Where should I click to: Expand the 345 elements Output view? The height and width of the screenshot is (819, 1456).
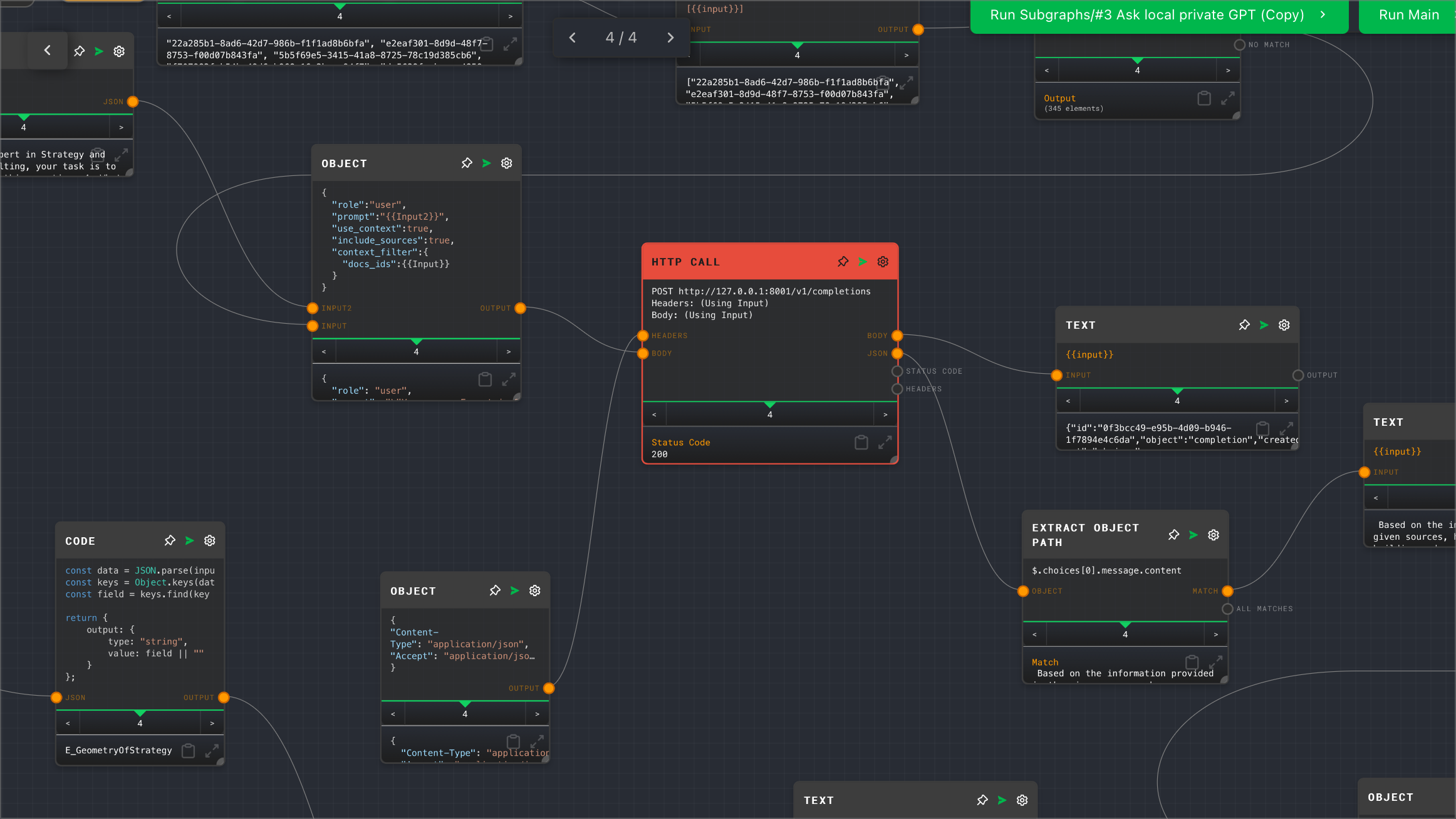(1228, 98)
